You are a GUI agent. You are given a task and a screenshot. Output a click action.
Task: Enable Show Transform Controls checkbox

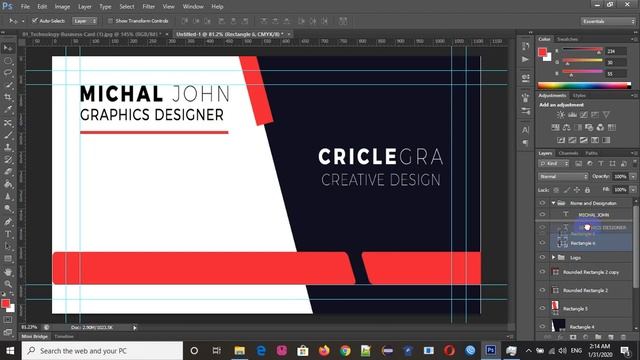tap(110, 20)
